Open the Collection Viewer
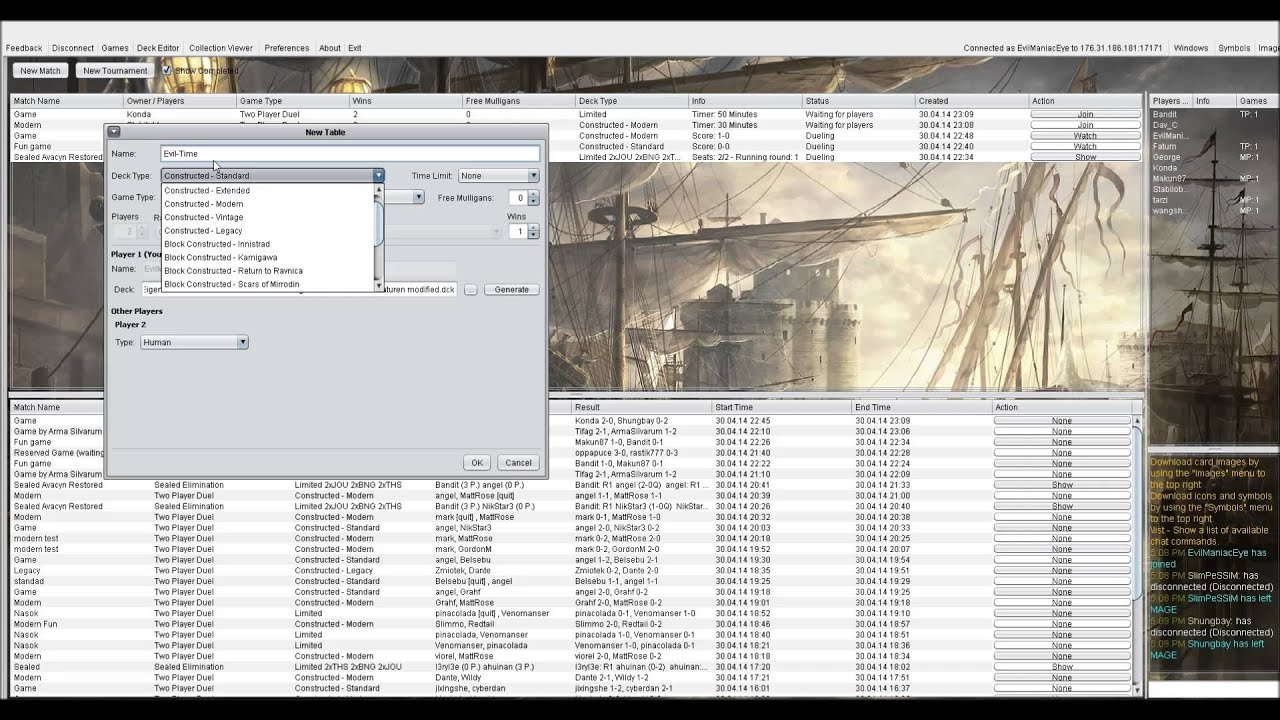Viewport: 1280px width, 720px height. [221, 48]
